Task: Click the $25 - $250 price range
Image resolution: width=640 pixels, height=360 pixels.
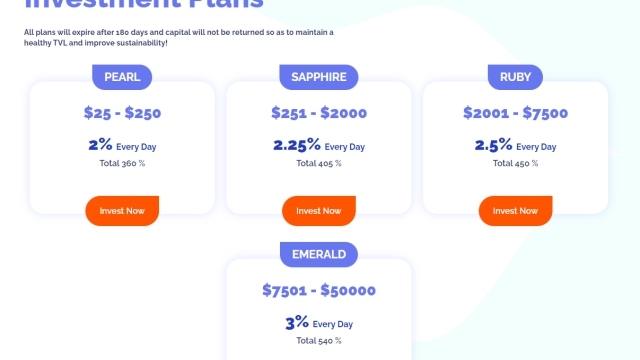Action: coord(122,113)
